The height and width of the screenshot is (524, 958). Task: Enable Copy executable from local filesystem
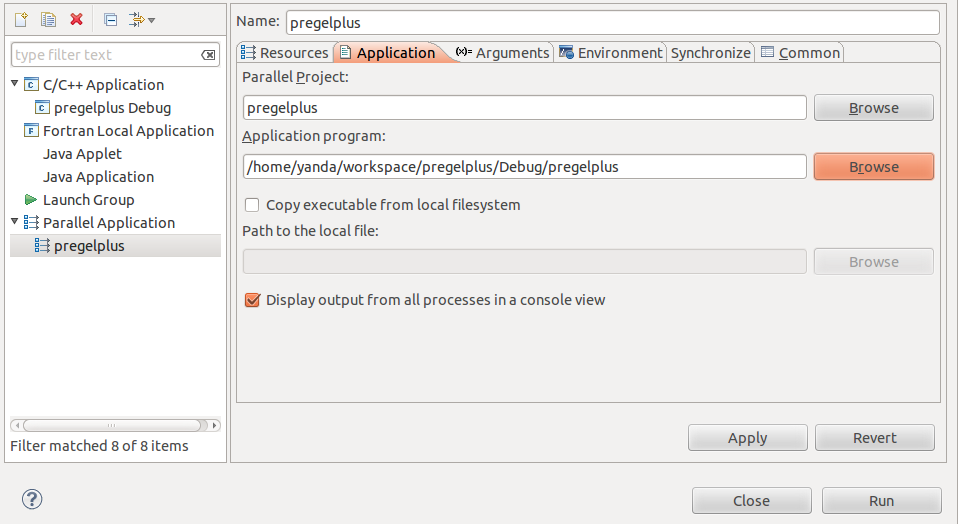252,205
